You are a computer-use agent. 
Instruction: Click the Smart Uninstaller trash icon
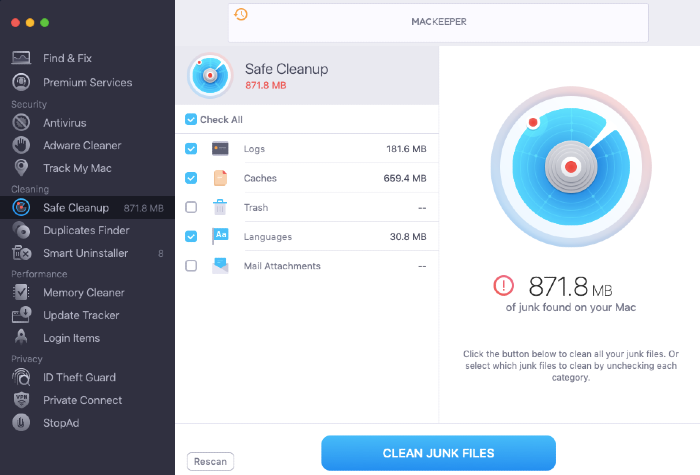(x=21, y=253)
